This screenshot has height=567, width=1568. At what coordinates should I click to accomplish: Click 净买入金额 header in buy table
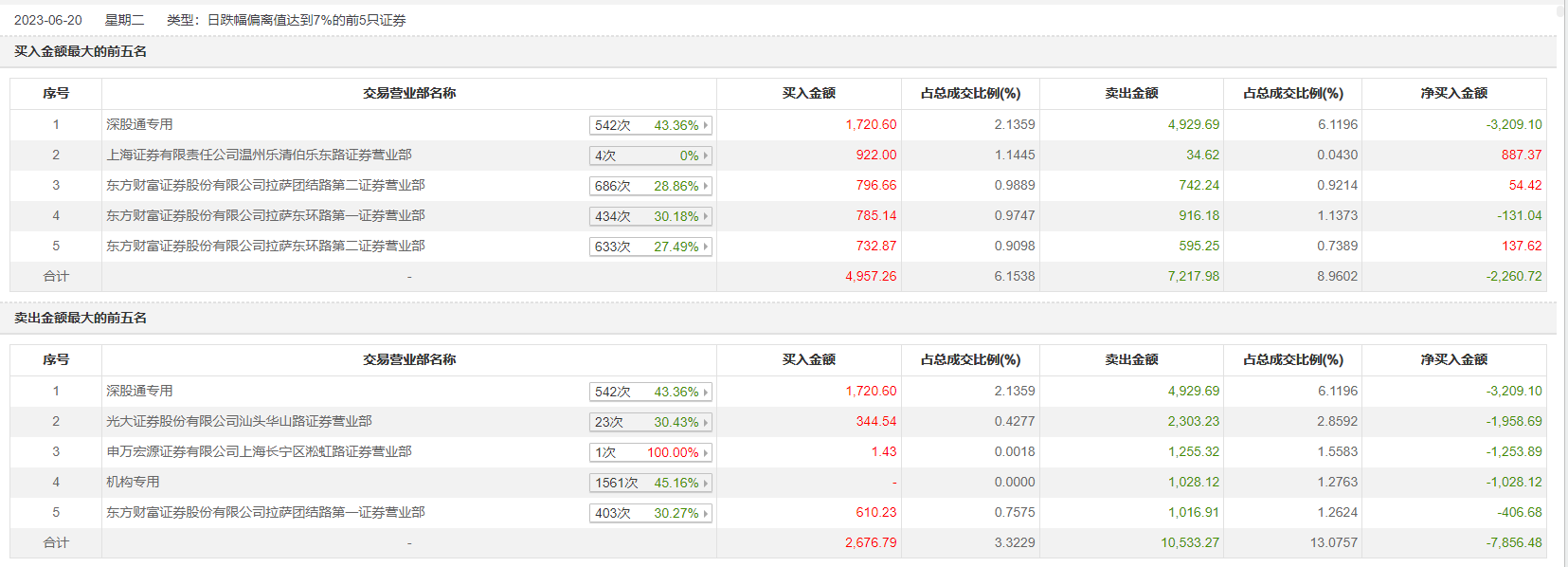pyautogui.click(x=1453, y=93)
